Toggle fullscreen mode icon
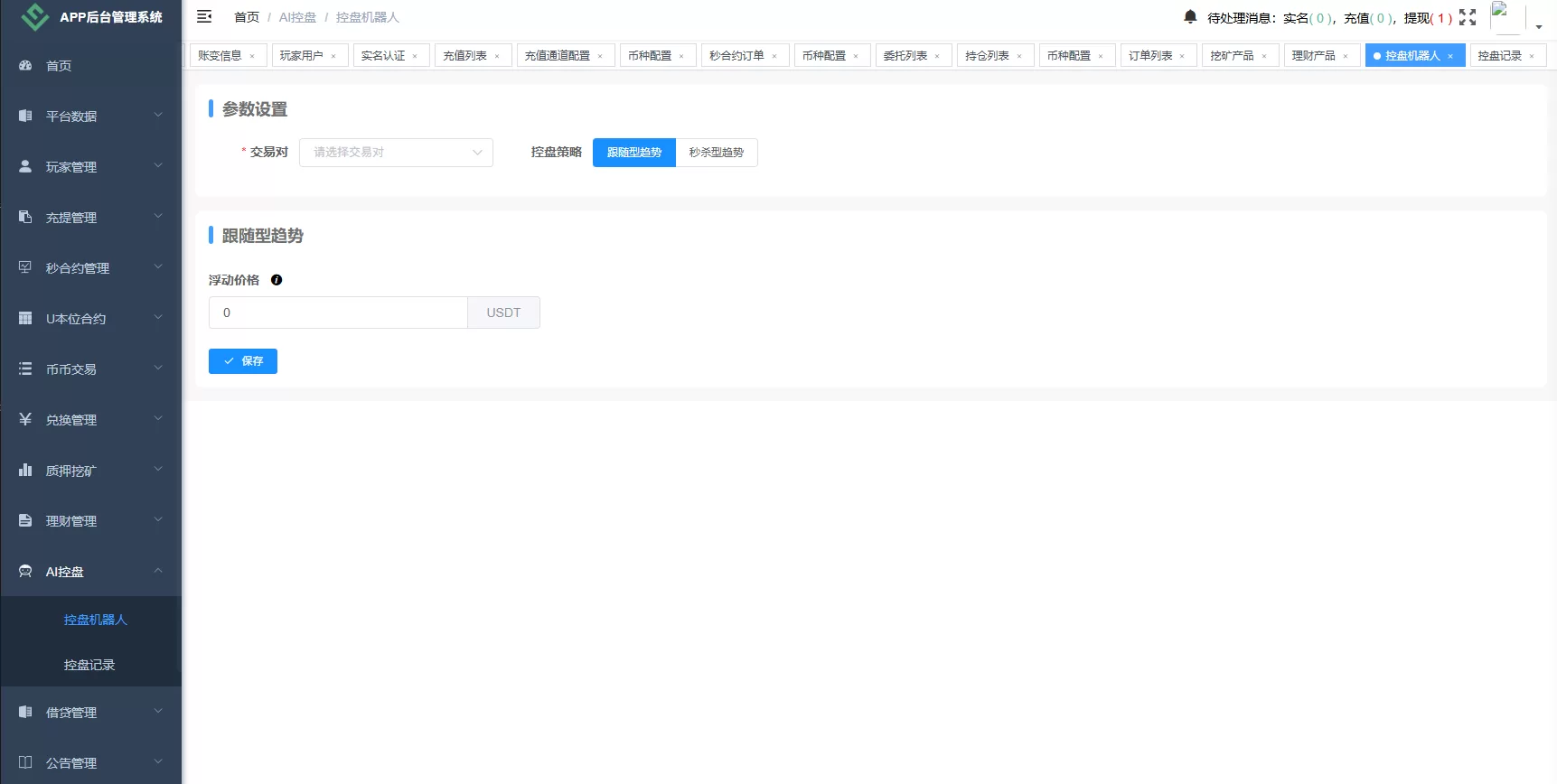Image resolution: width=1557 pixels, height=784 pixels. [1468, 17]
